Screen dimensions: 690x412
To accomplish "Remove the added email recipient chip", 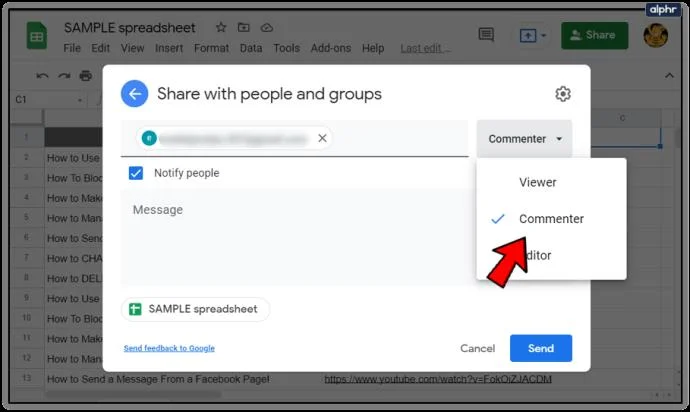I will coord(322,138).
